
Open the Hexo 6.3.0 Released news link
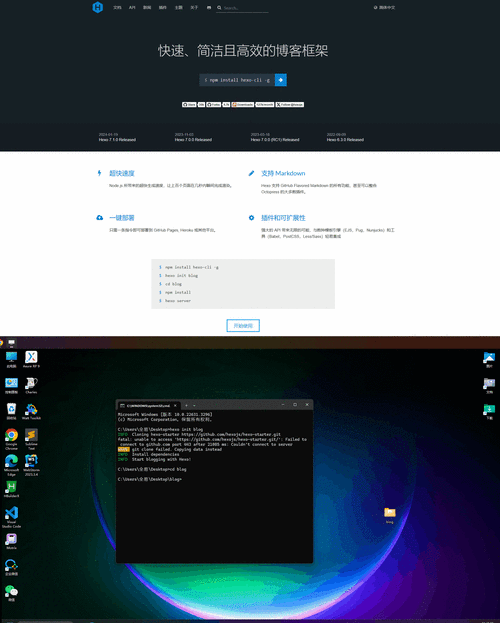pyautogui.click(x=345, y=140)
